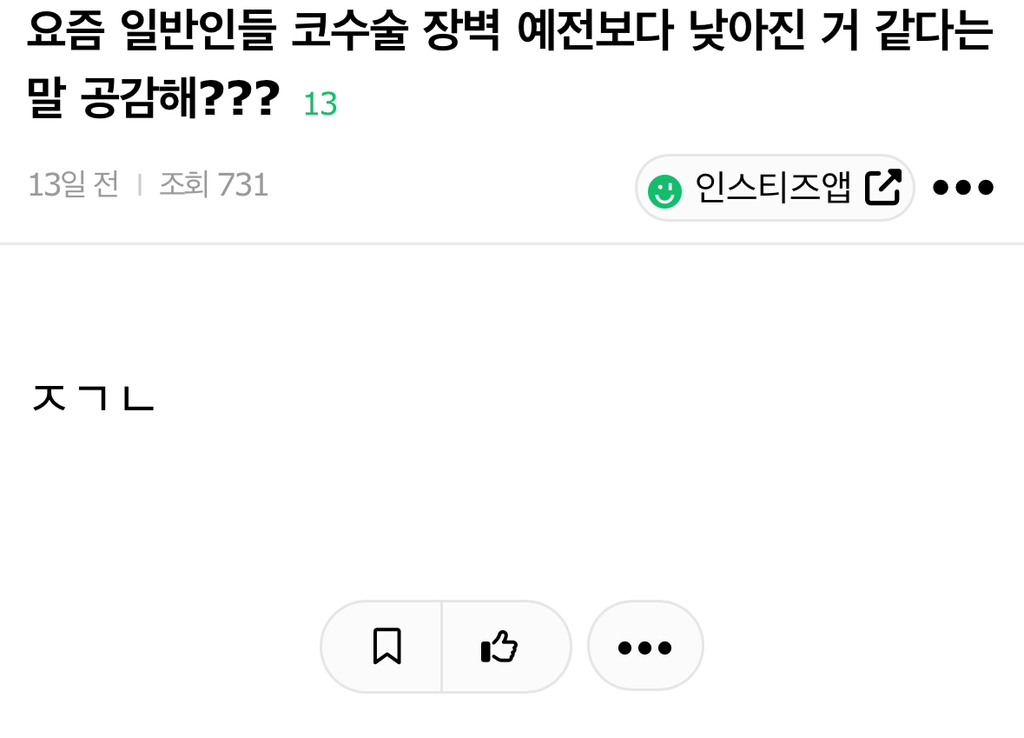
Task: Bookmark the post using the bookmark ribbon icon
Action: (387, 646)
